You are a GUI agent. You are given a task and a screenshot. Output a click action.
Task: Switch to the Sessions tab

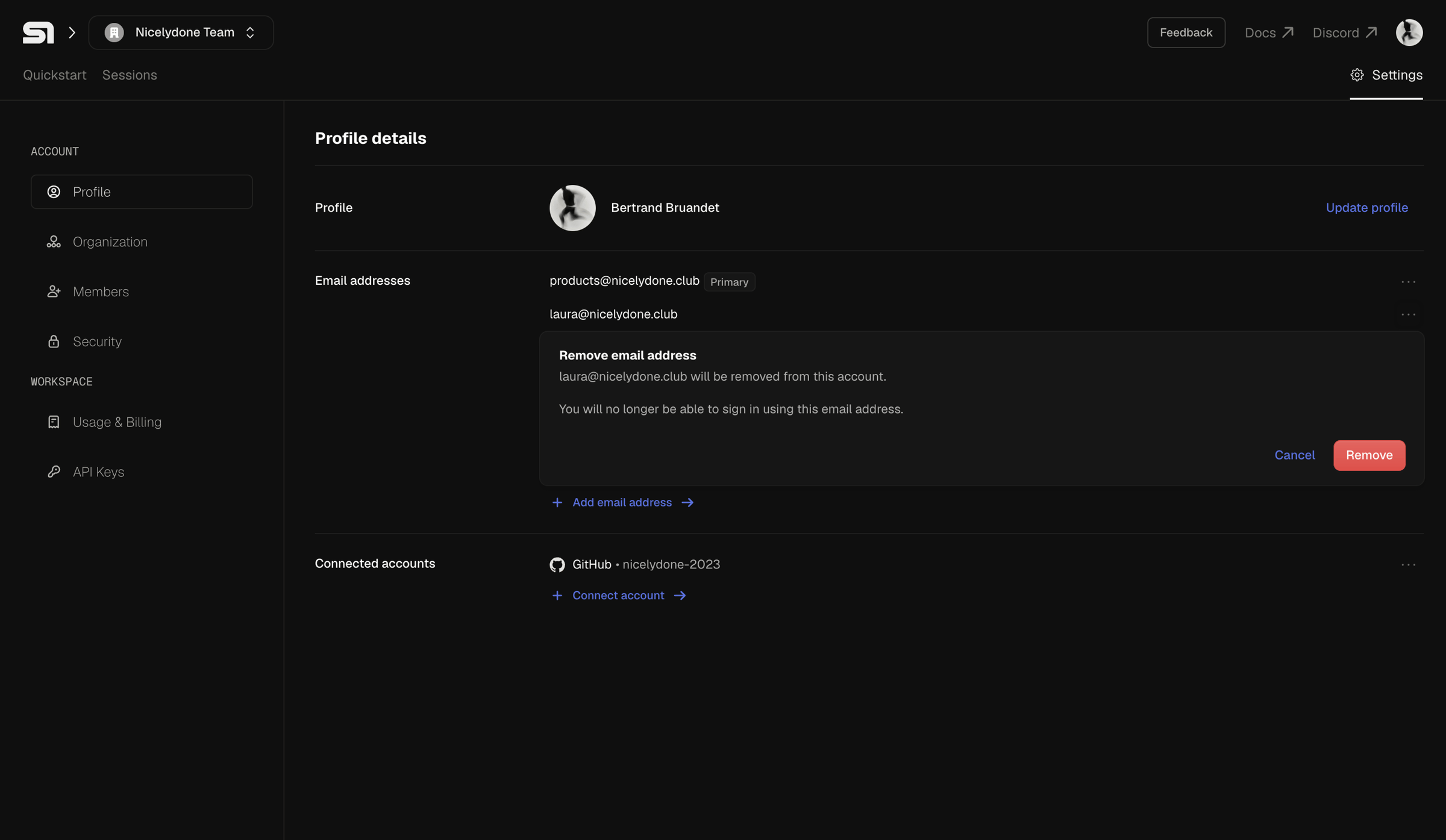[130, 75]
